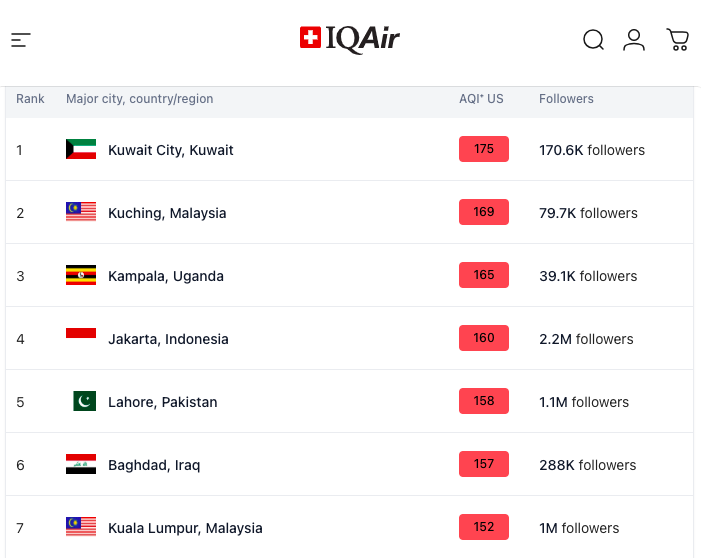Open Kuala Lumpur, Malaysia page

pos(185,528)
